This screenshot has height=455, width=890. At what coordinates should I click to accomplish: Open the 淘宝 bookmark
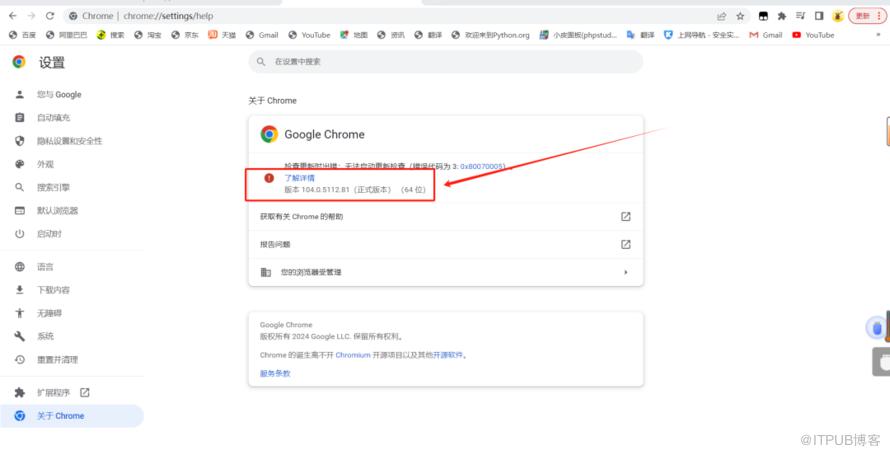[148, 35]
